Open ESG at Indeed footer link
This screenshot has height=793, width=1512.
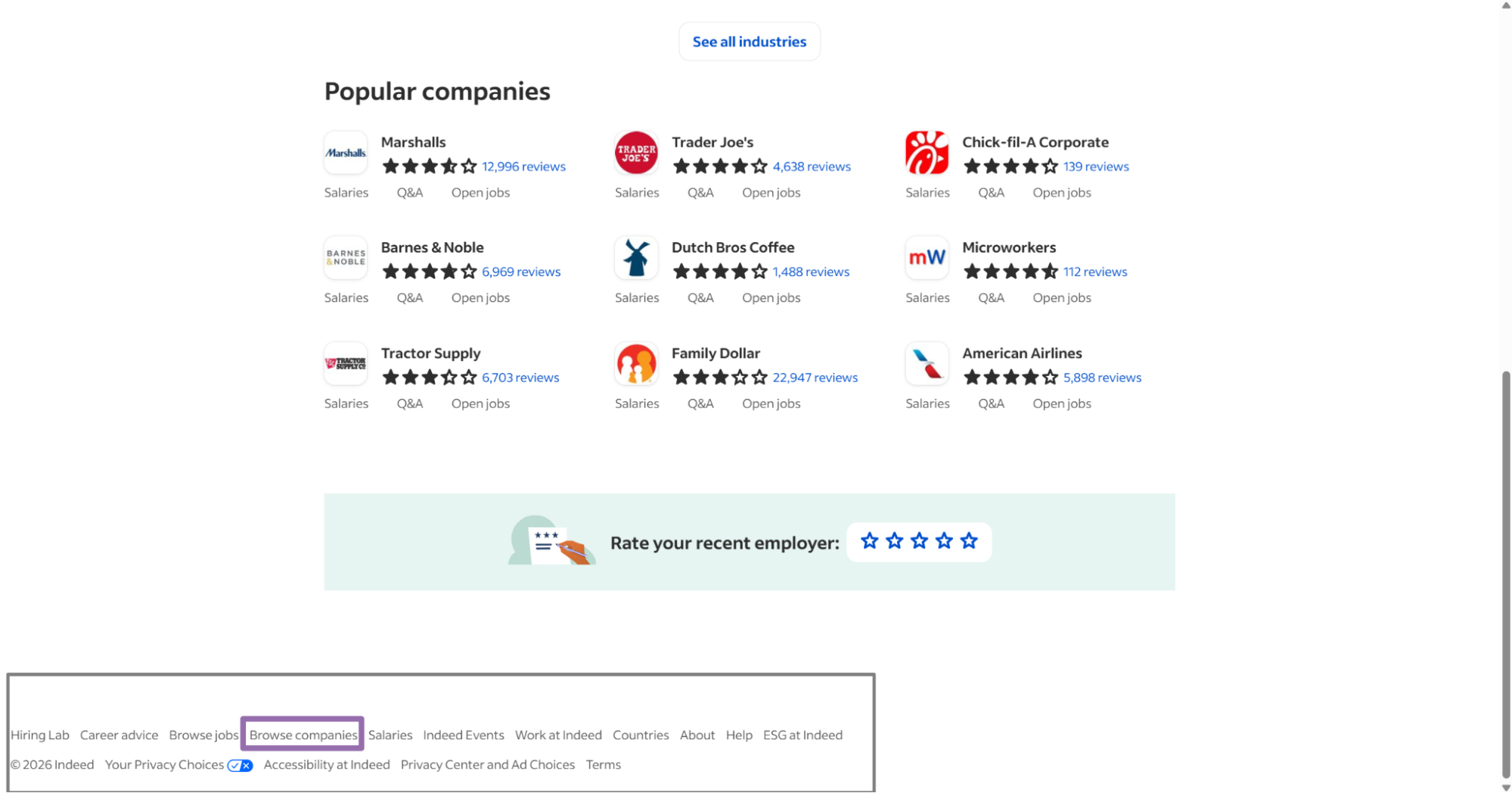[x=803, y=735]
